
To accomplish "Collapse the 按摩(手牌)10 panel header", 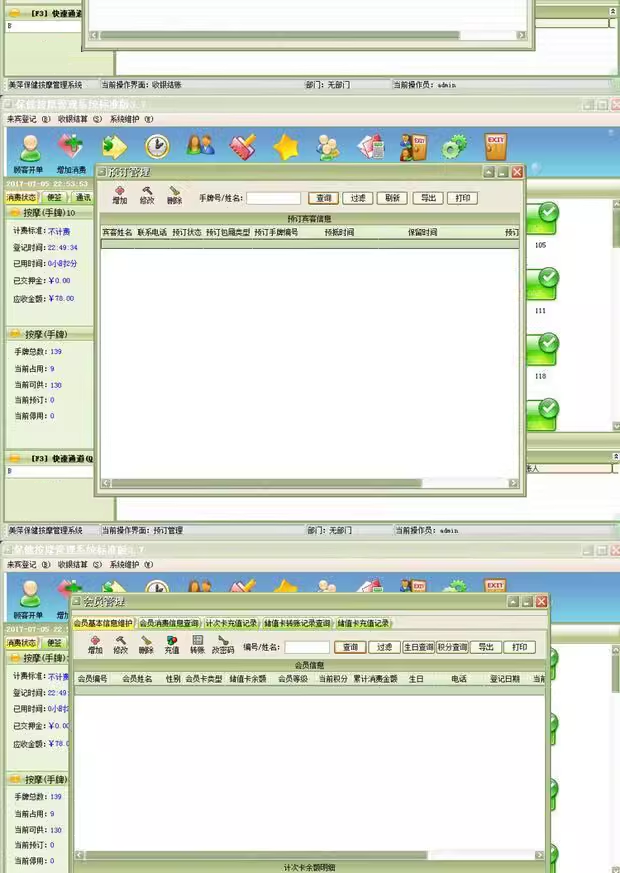I will (x=48, y=213).
